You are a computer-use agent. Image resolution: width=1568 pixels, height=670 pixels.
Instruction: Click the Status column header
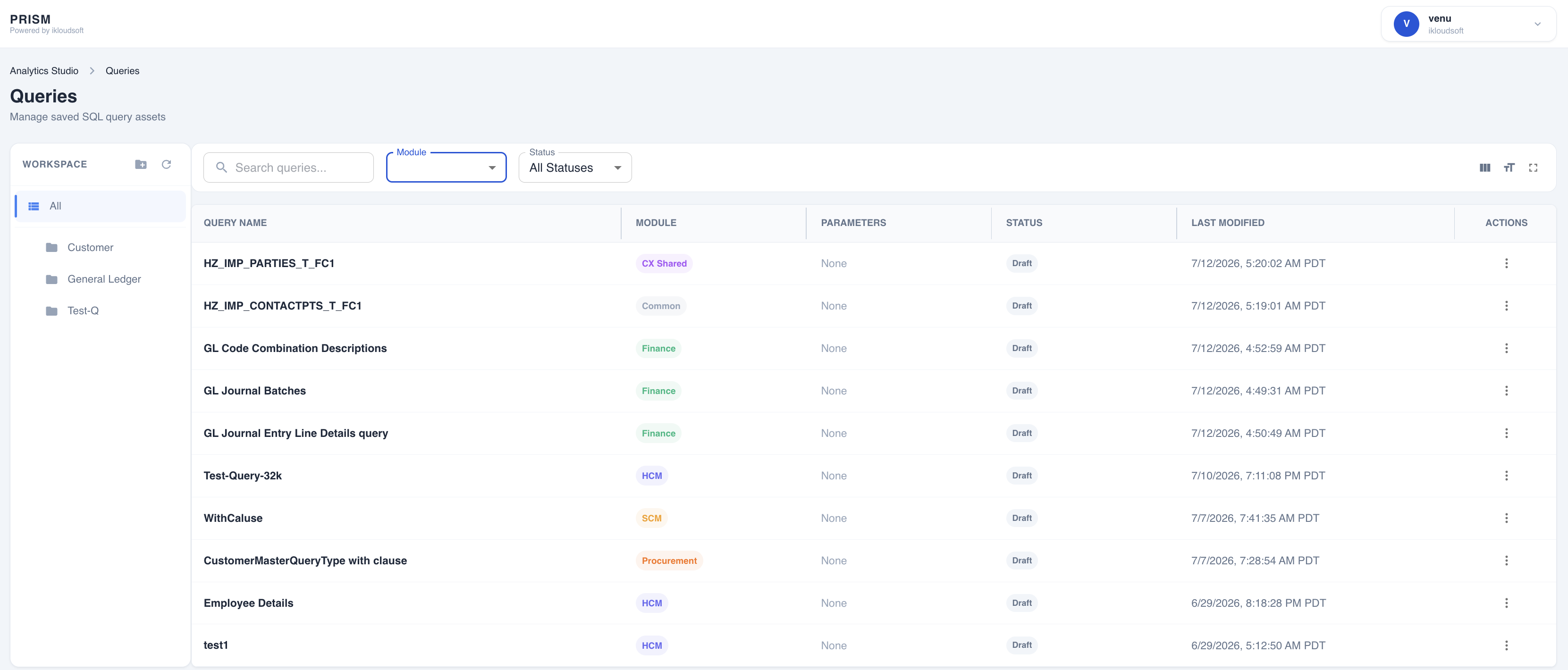coord(1024,223)
